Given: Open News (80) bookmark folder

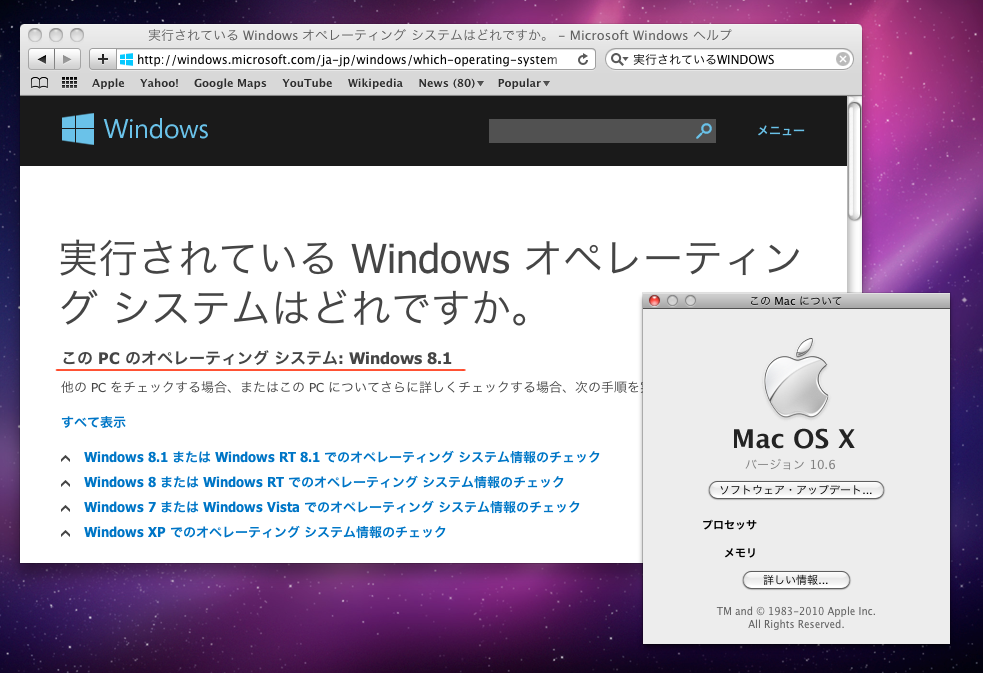Looking at the screenshot, I should coord(451,83).
